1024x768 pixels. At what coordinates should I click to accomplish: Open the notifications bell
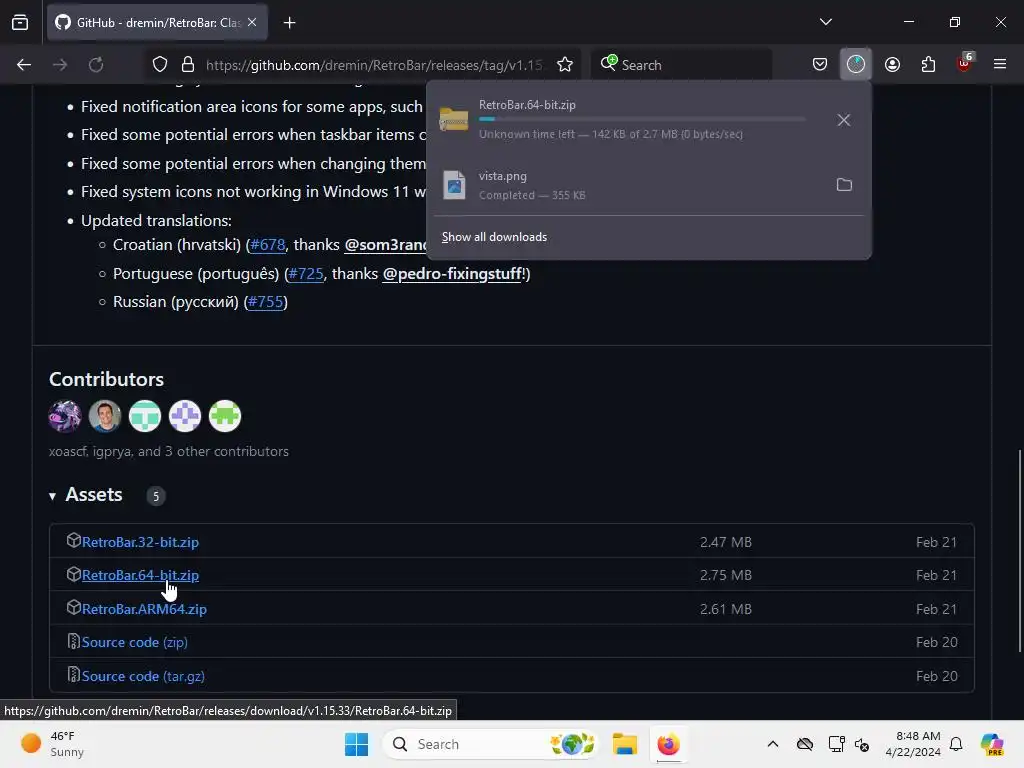(956, 744)
